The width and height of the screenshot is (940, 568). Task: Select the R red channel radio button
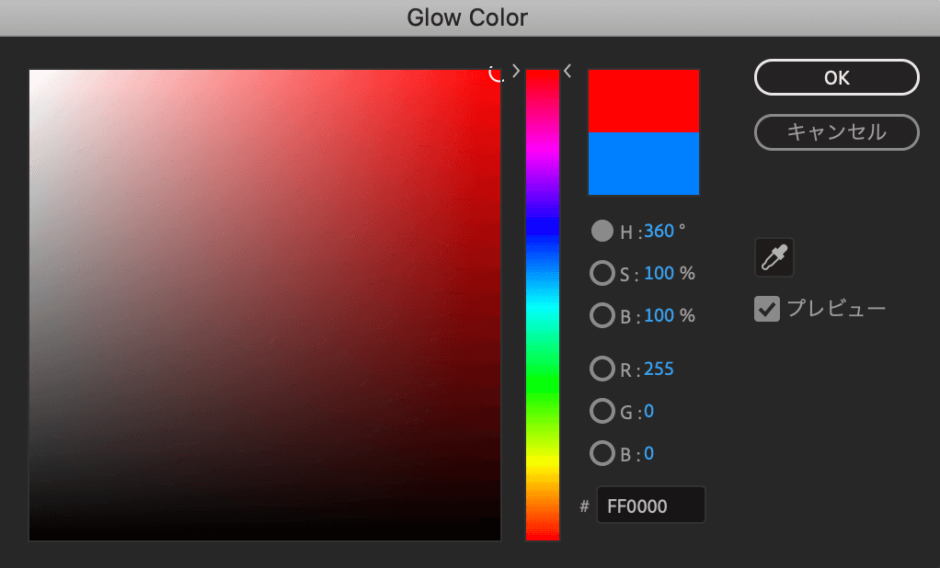coord(602,369)
